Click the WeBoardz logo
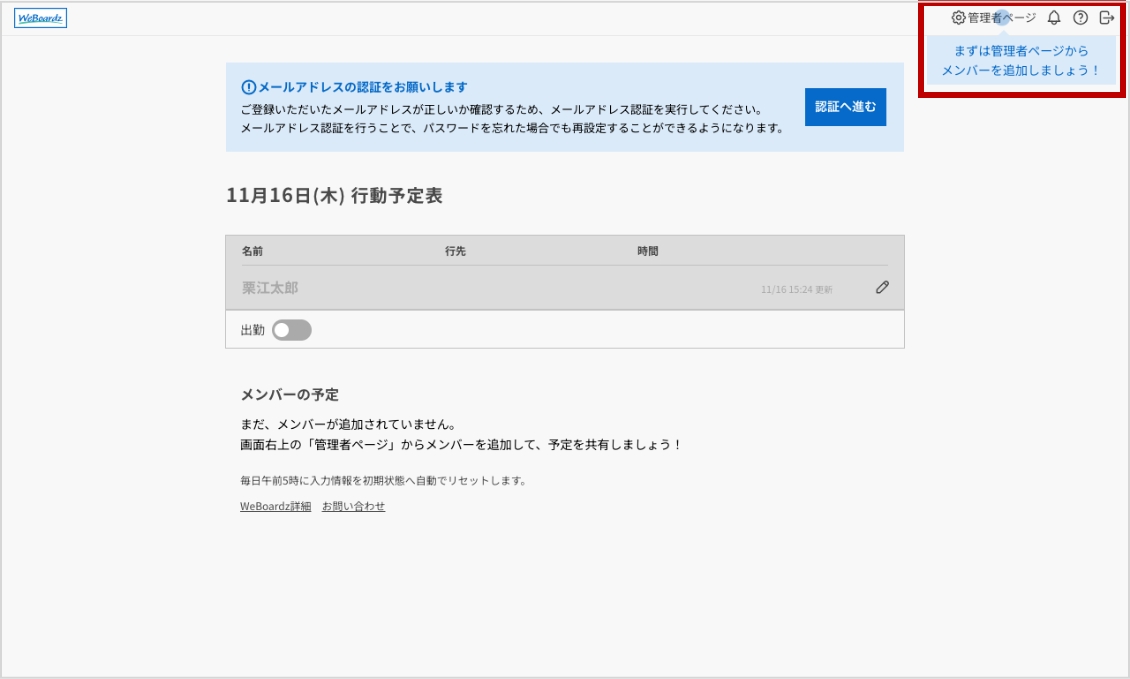The width and height of the screenshot is (1130, 679). click(40, 18)
